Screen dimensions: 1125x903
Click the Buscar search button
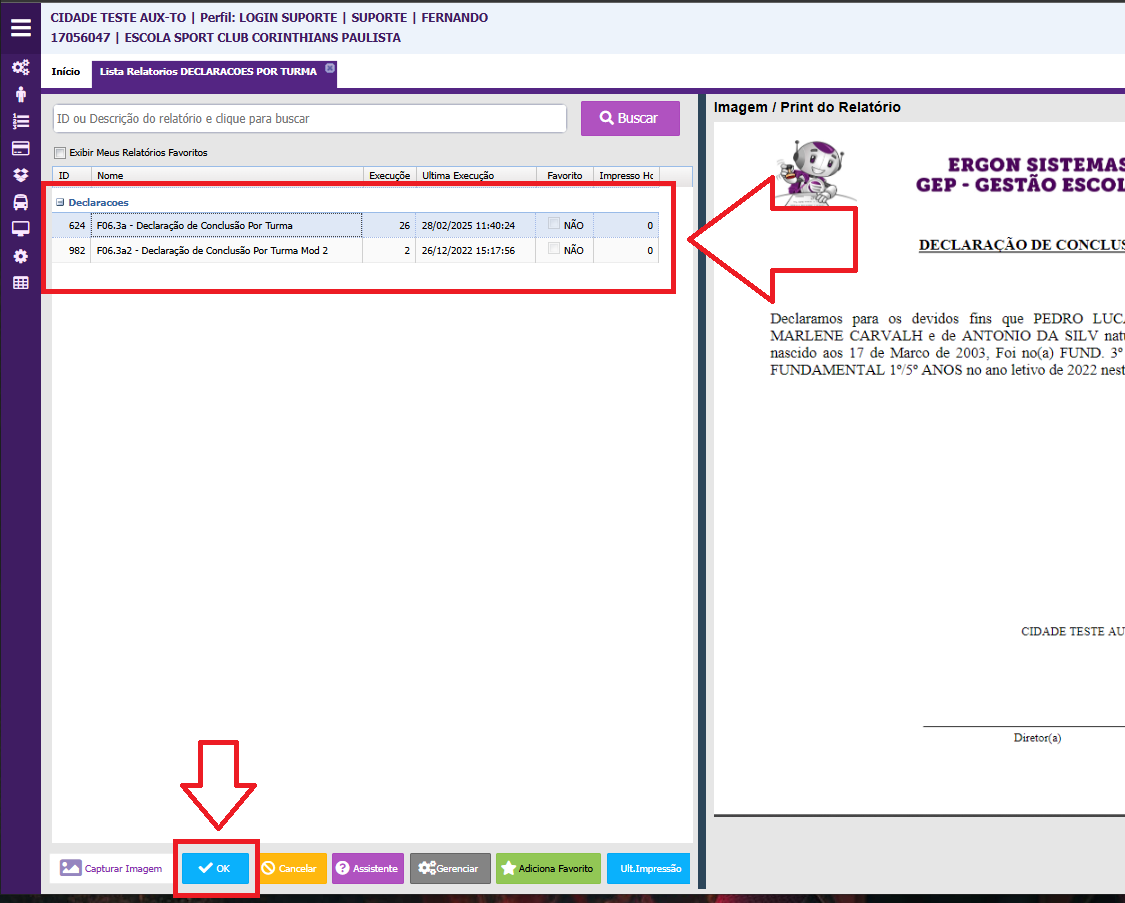click(630, 118)
